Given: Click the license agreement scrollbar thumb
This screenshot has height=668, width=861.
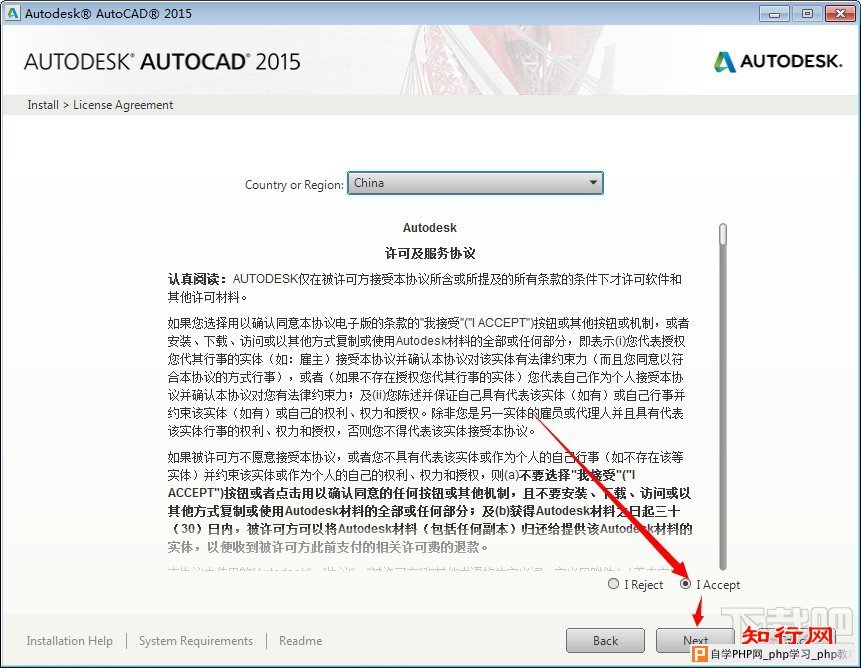Looking at the screenshot, I should tap(723, 234).
